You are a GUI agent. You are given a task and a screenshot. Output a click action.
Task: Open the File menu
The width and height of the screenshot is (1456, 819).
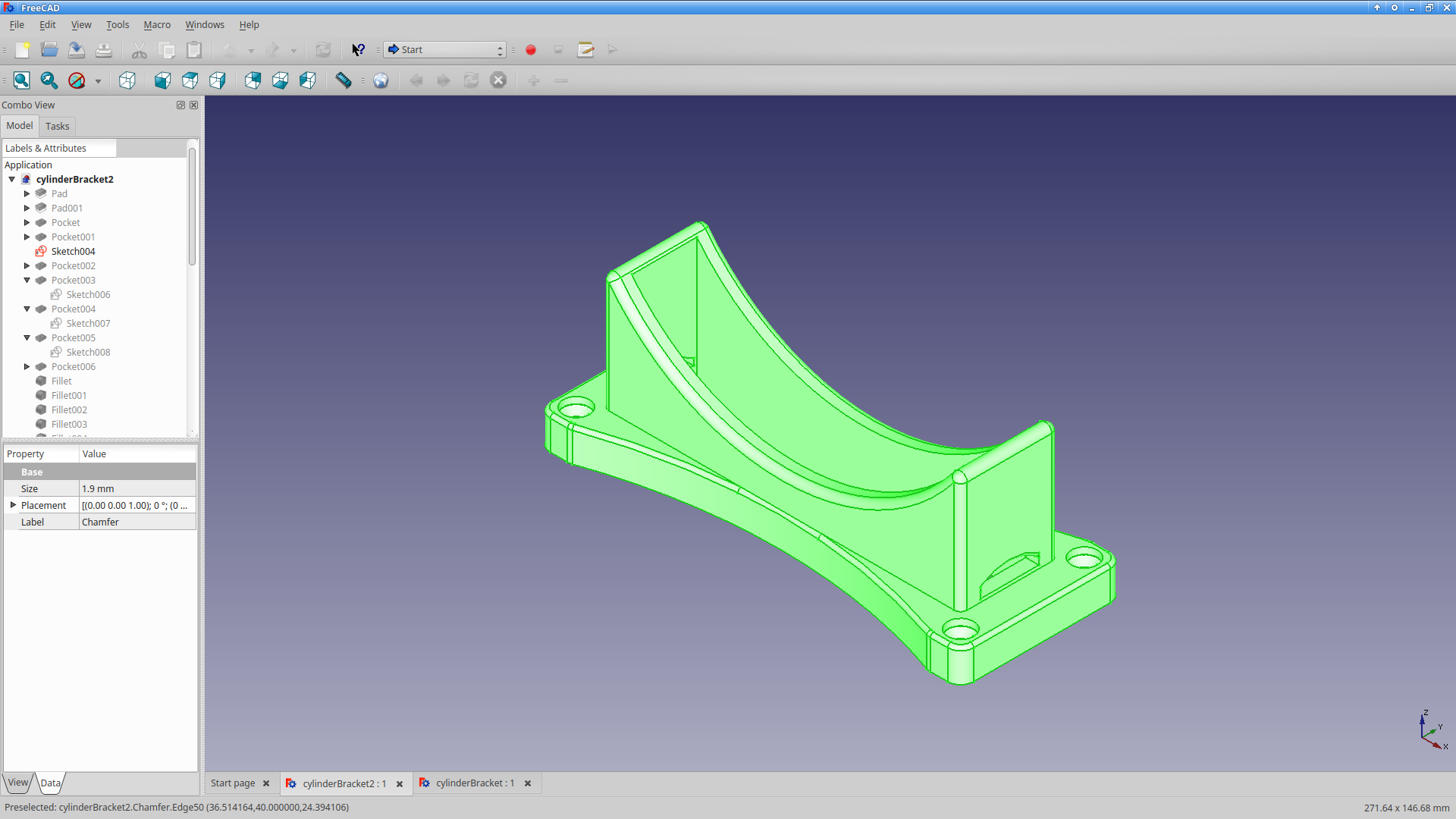[17, 25]
